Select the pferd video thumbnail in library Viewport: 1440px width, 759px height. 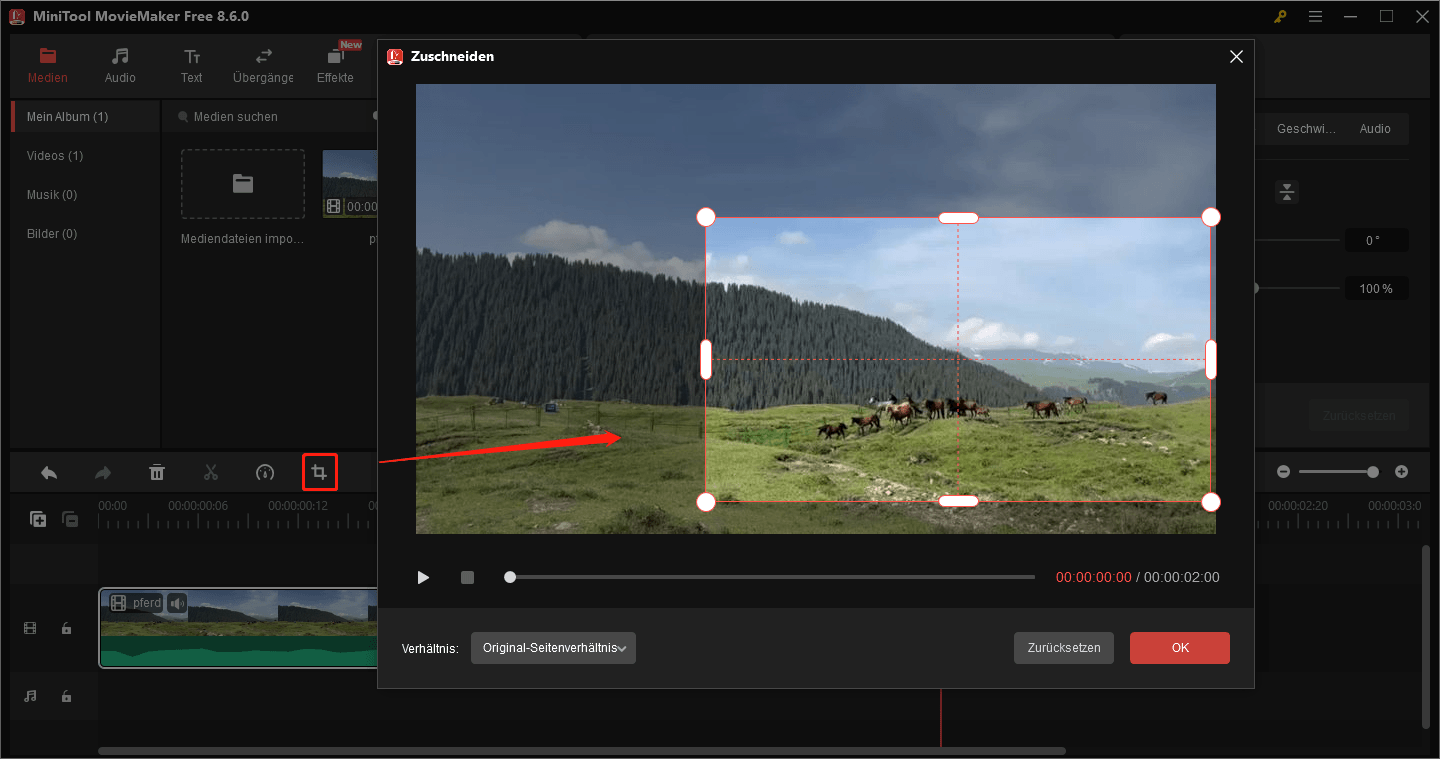click(350, 184)
